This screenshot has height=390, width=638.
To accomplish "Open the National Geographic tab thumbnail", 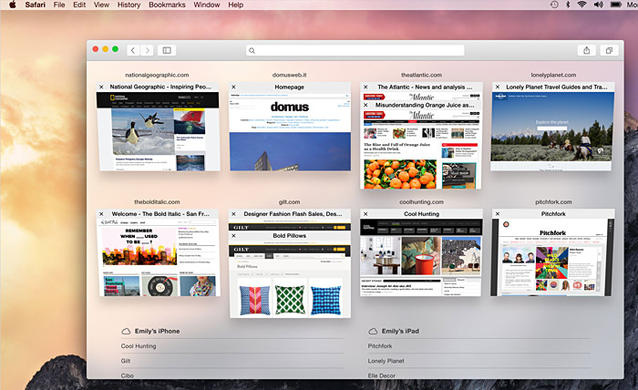I will click(x=158, y=131).
